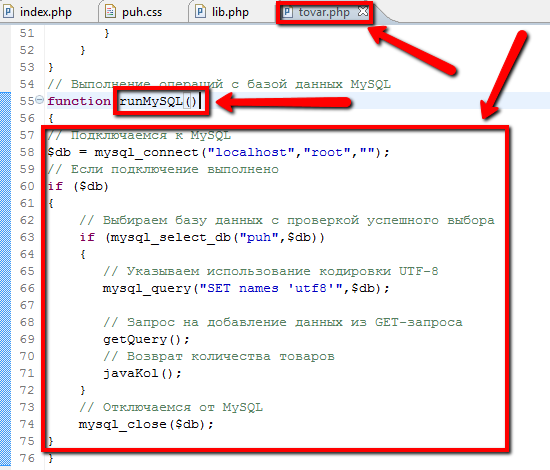Click the "SET names 'utf8'" string
The height and width of the screenshot is (470, 550).
point(271,288)
